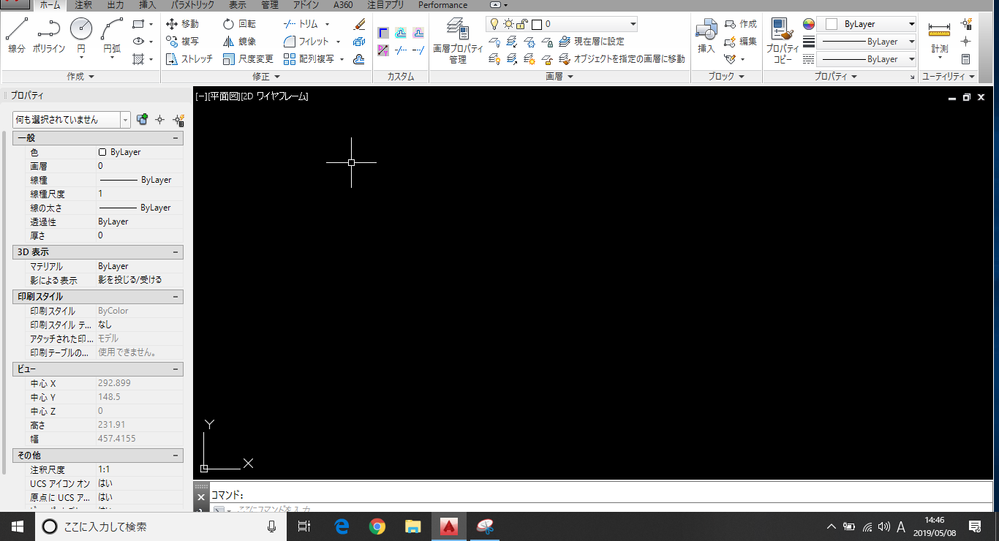The width and height of the screenshot is (999, 541).
Task: Click オブジェクトを指定の画層に移動 button
Action: point(622,59)
